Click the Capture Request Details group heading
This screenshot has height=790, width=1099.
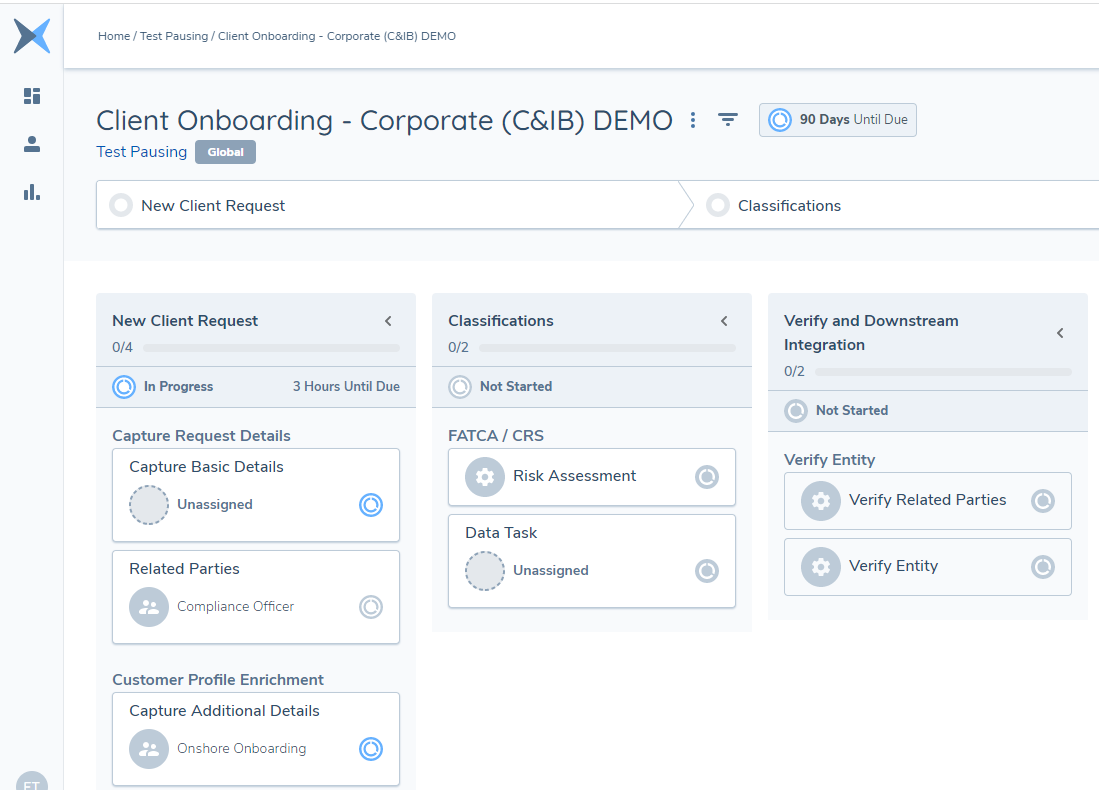(x=201, y=435)
